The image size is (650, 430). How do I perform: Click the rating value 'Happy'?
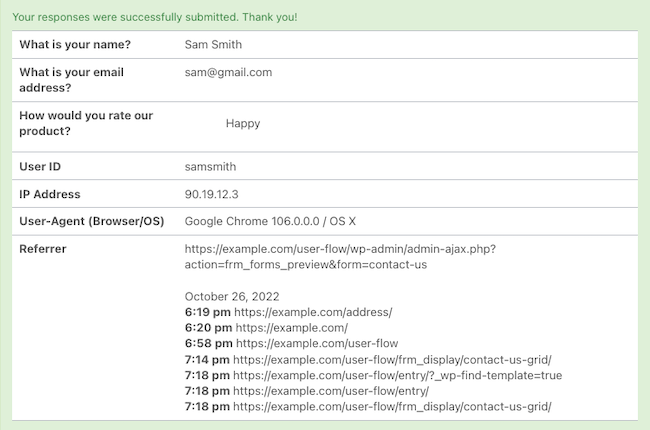point(243,124)
